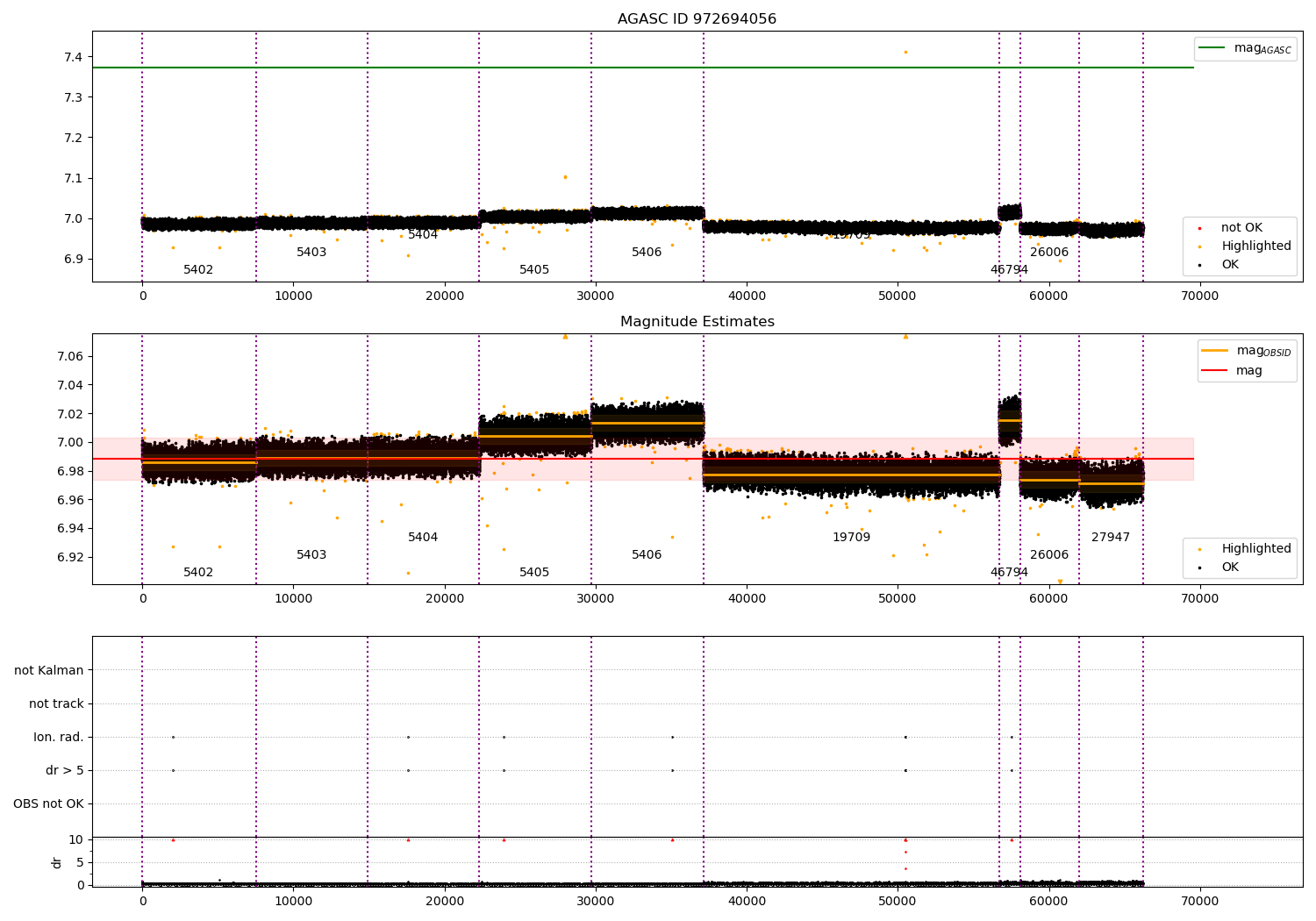1316x921 pixels.
Task: Click the 'not OK' legend entry
Action: [x=1241, y=228]
